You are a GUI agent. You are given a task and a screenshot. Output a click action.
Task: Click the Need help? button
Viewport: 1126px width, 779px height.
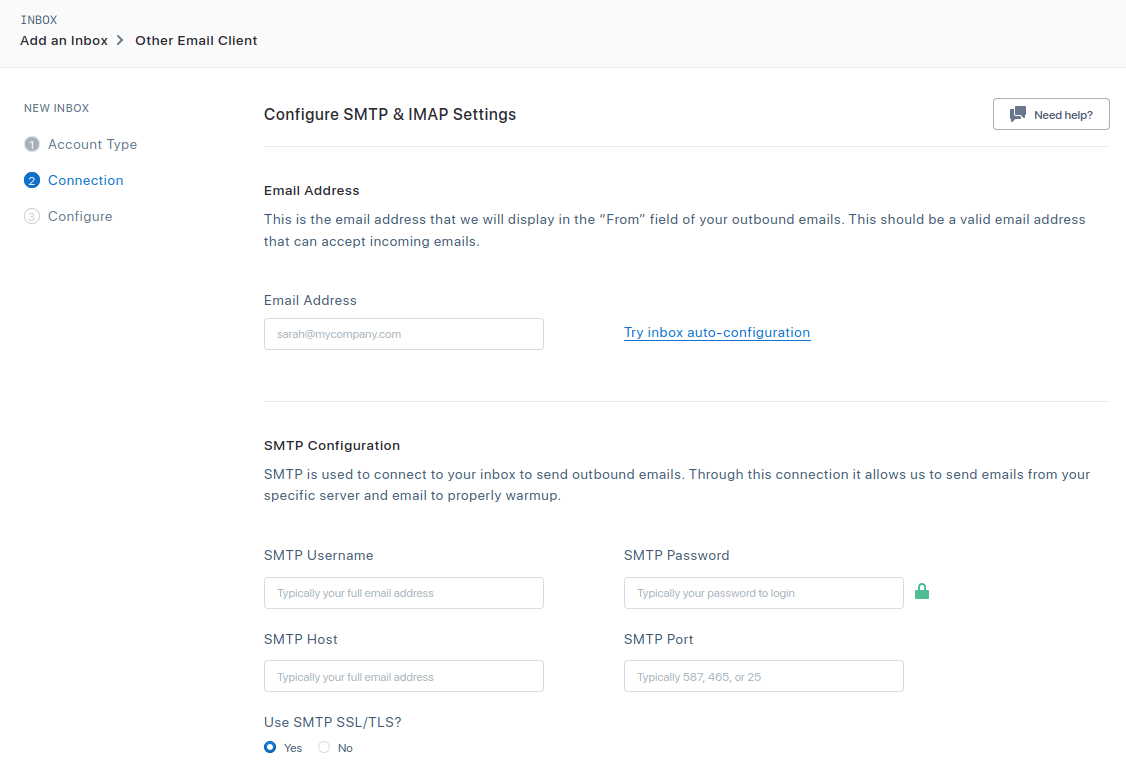click(x=1051, y=114)
